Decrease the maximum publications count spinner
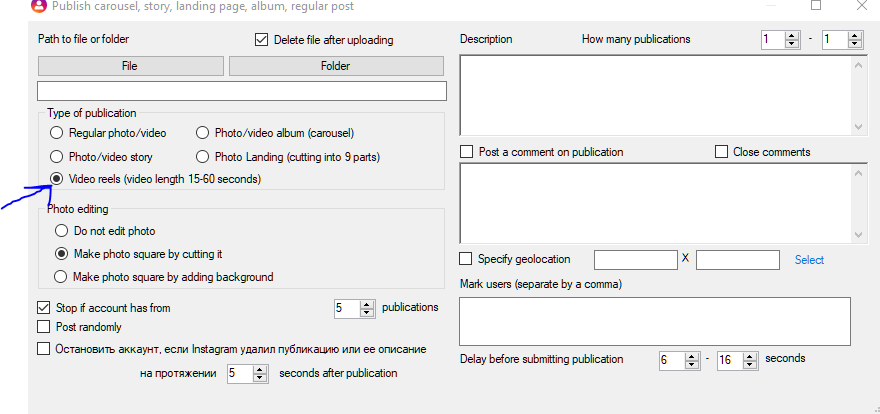 click(x=855, y=44)
